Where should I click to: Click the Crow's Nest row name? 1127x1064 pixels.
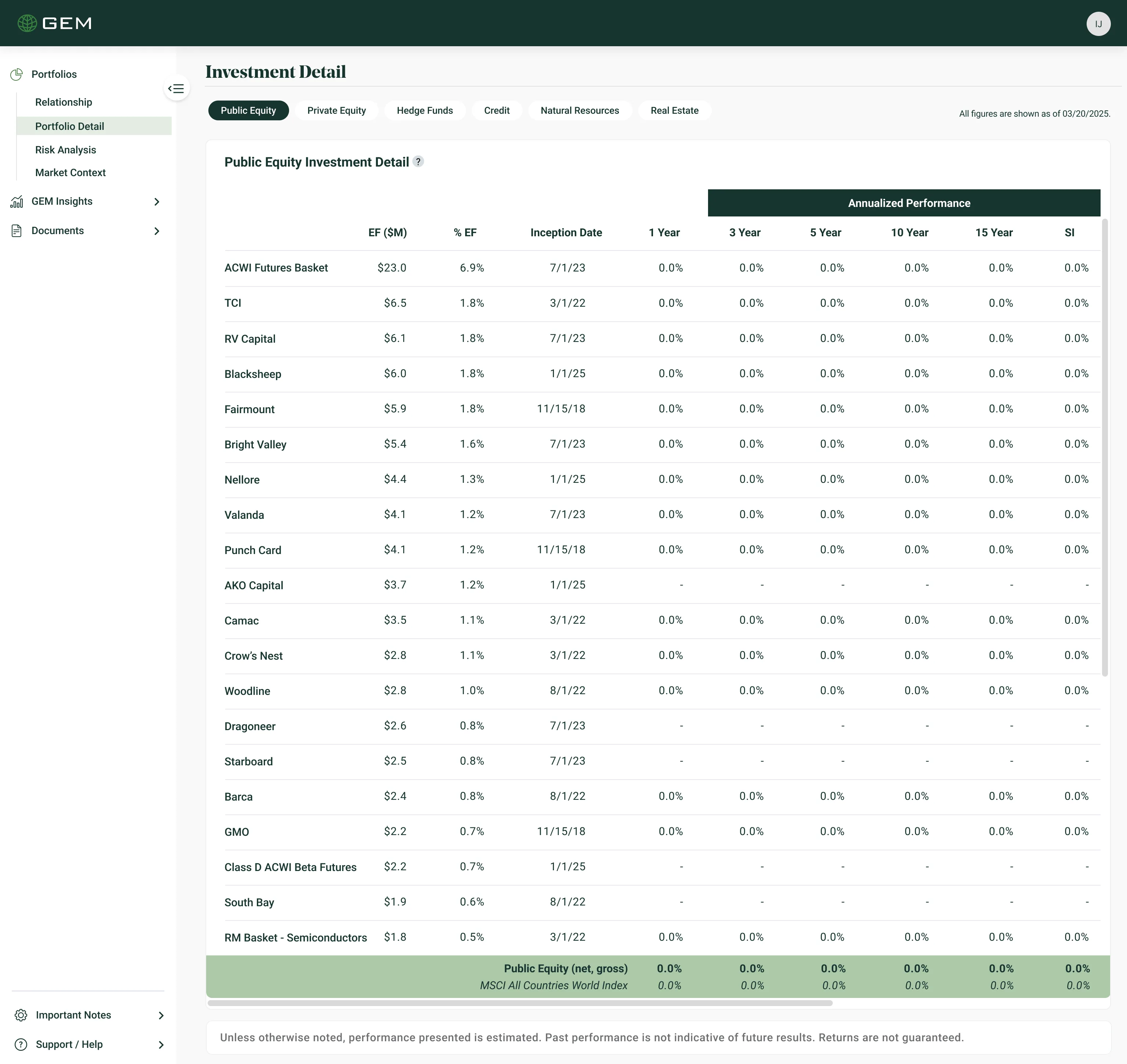click(254, 656)
